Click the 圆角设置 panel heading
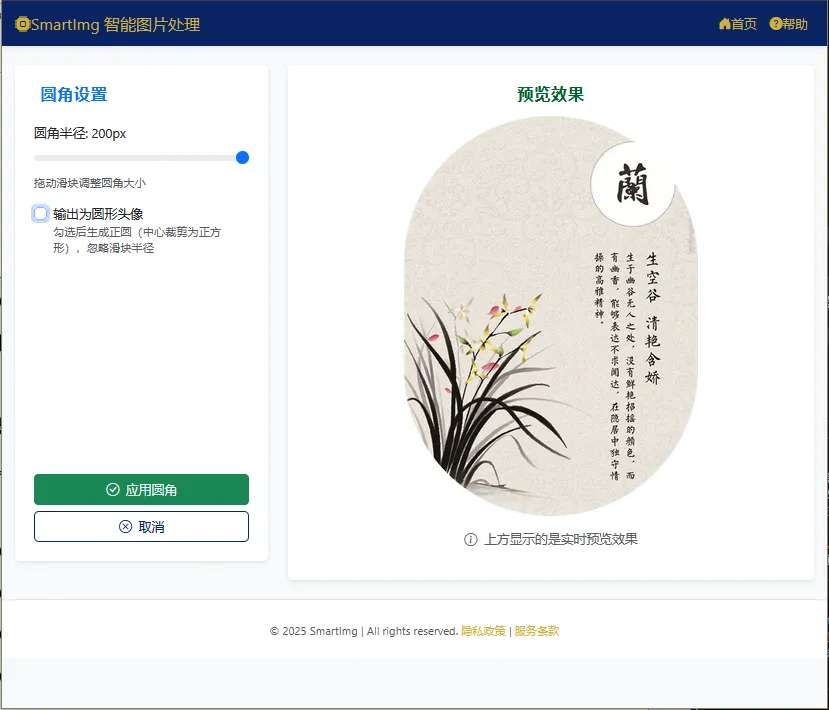Viewport: 829px width, 710px height. tap(73, 95)
